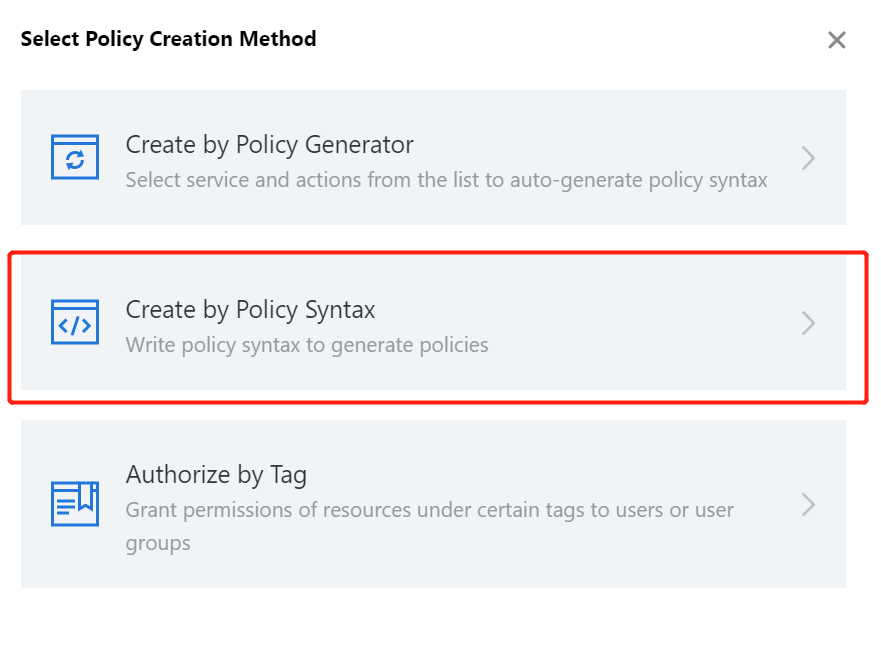This screenshot has width=881, height=652.
Task: Click the bookmark document Authorize by Tag icon
Action: 75,503
